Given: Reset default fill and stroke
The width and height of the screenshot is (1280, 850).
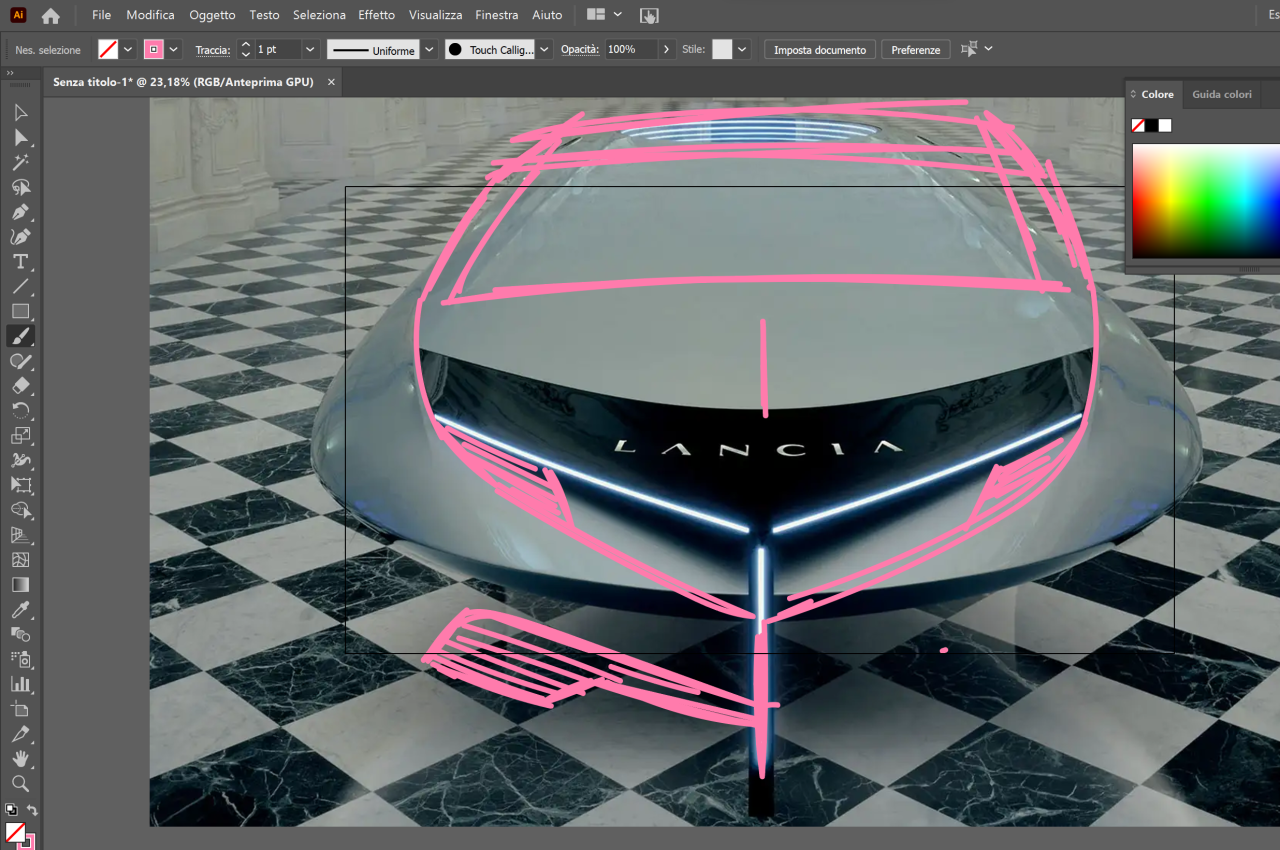Looking at the screenshot, I should (10, 809).
